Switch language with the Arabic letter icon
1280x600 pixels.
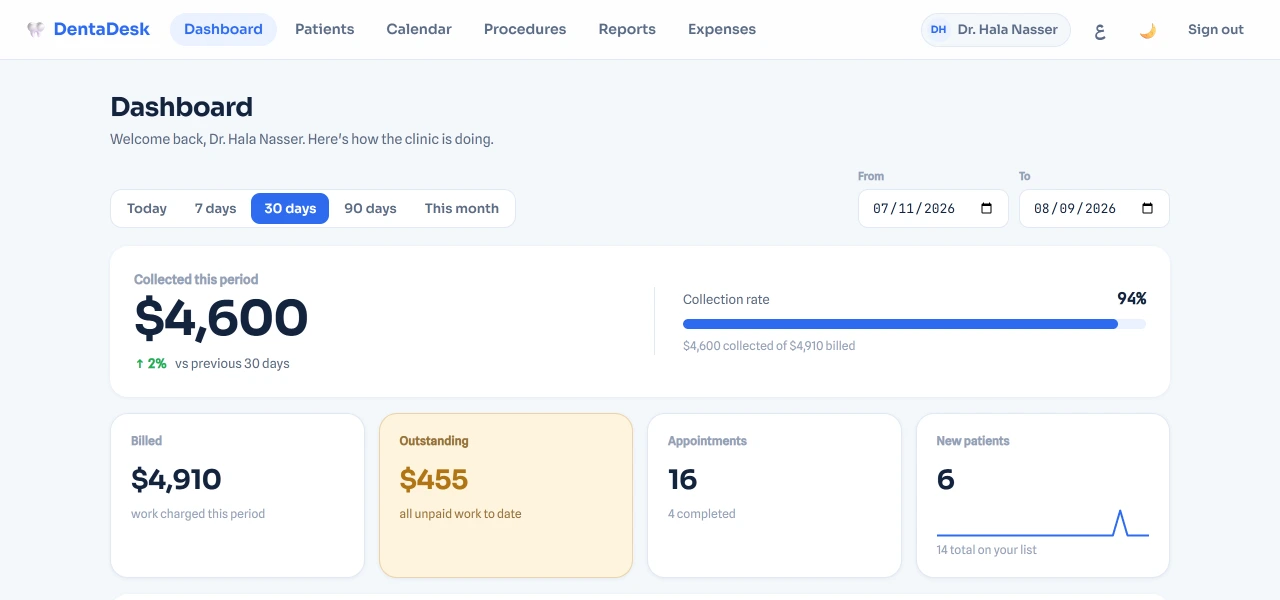coord(1100,30)
